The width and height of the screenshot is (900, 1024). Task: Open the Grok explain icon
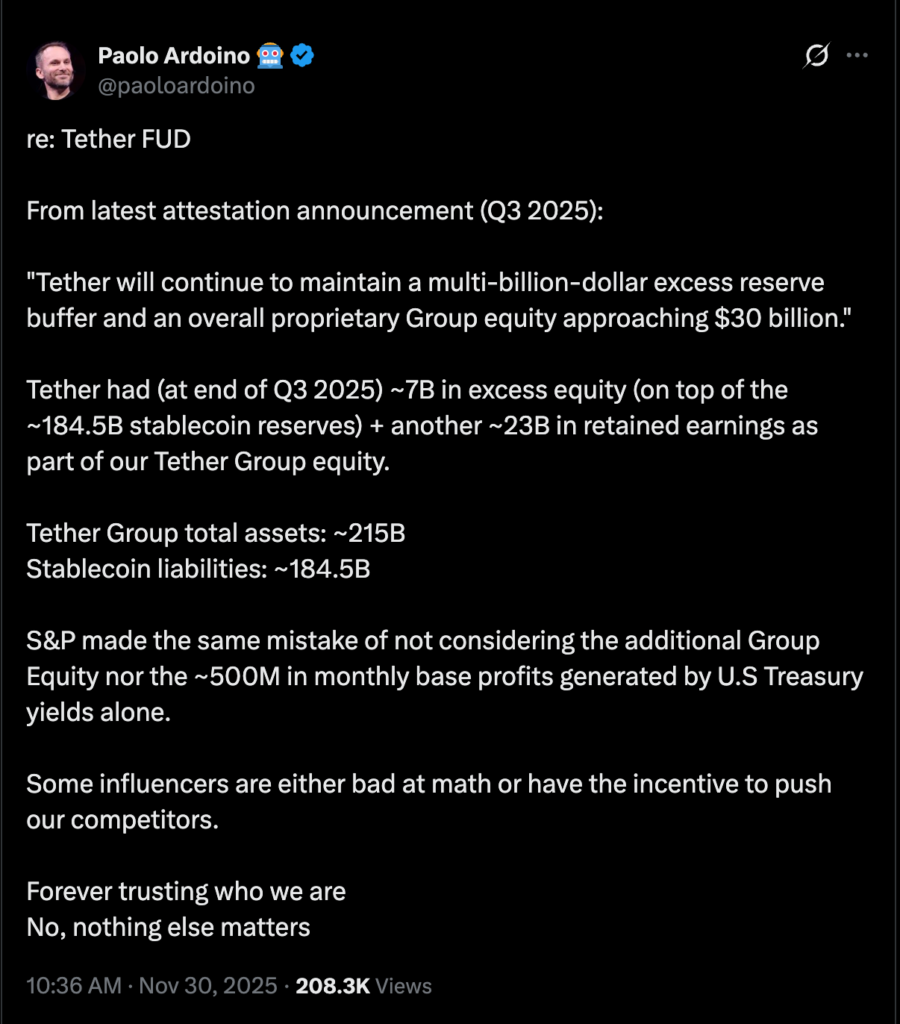(x=816, y=57)
